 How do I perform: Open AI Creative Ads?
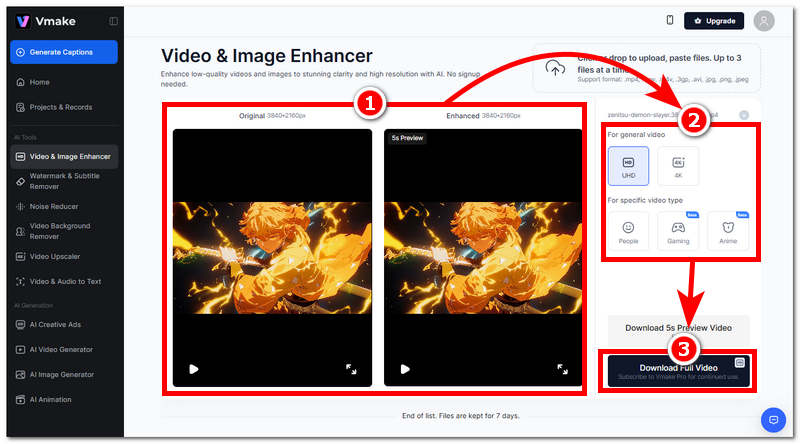tap(64, 325)
